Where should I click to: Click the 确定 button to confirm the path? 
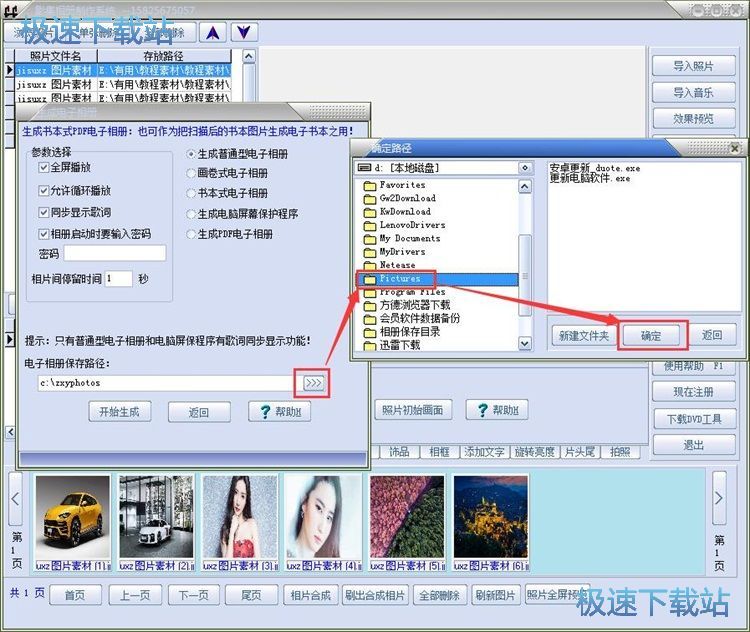coord(651,335)
